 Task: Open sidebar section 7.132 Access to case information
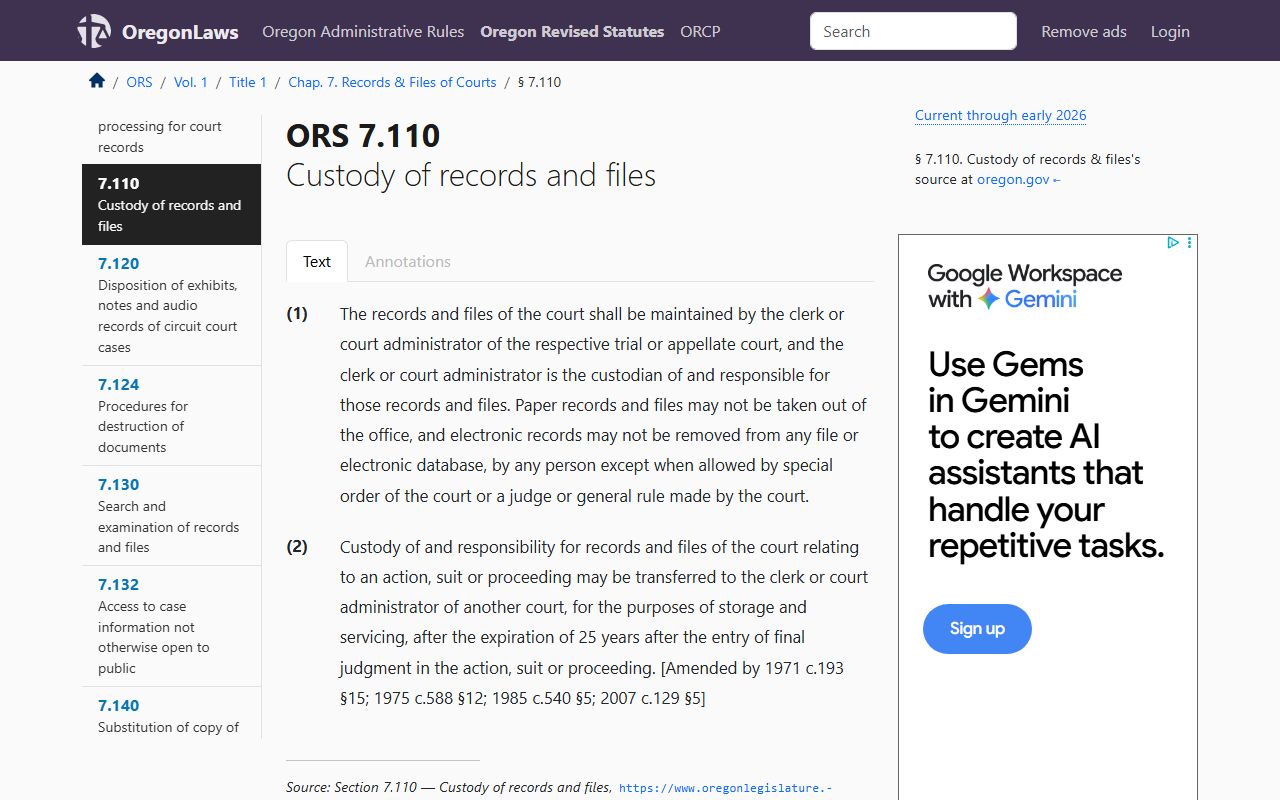click(171, 626)
